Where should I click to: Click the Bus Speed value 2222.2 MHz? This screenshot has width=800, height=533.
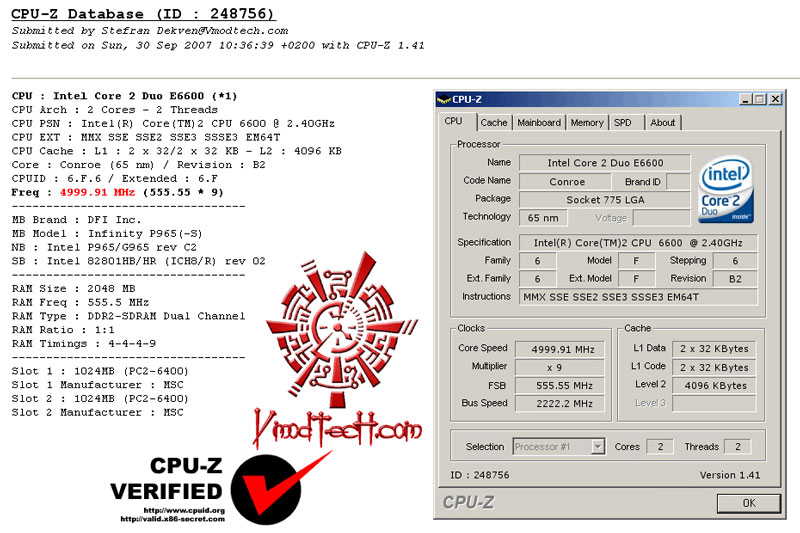tap(560, 403)
